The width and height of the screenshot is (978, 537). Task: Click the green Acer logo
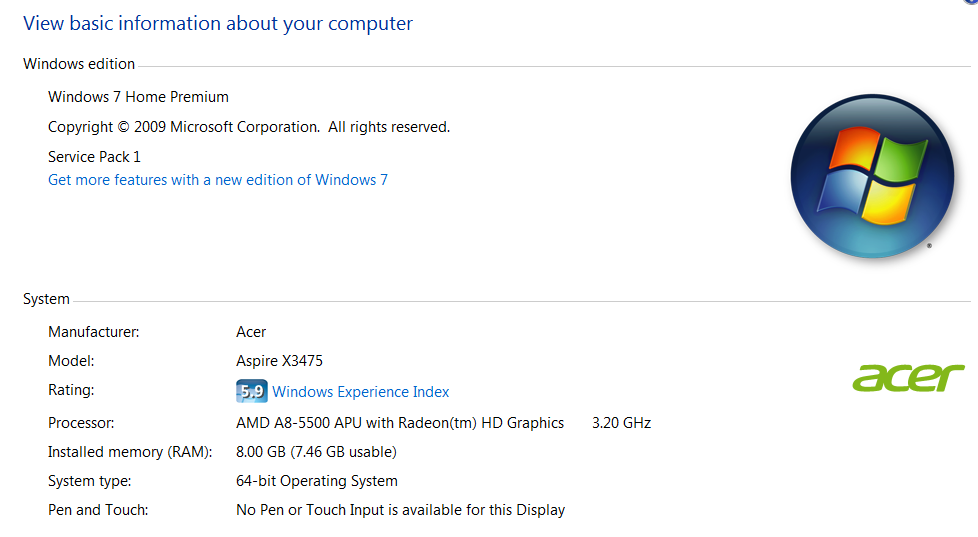908,378
